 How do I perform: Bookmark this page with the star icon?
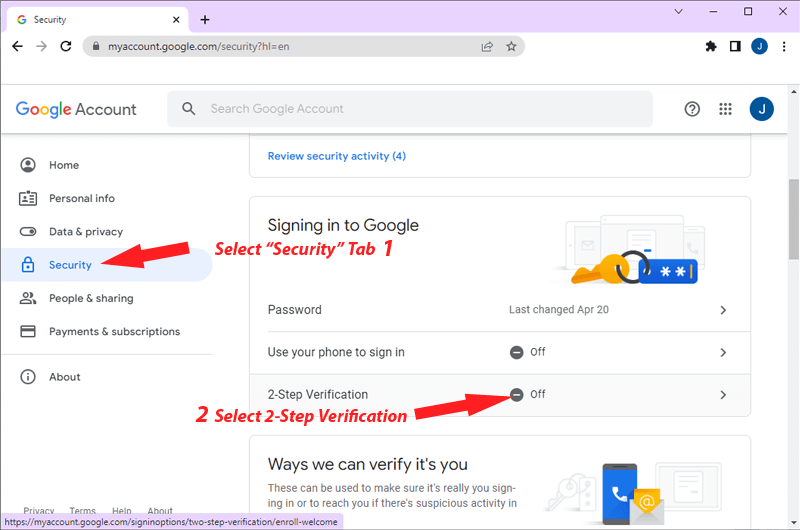(x=511, y=46)
